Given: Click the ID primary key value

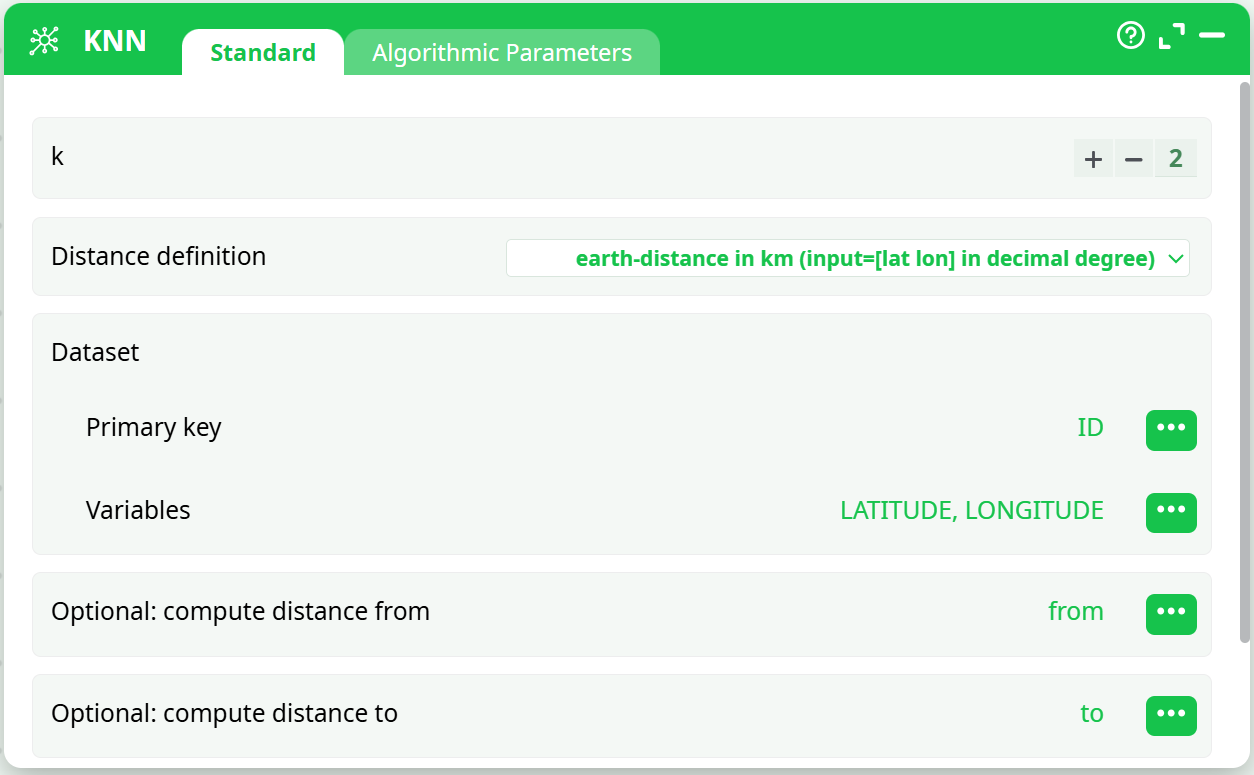Looking at the screenshot, I should [1090, 428].
